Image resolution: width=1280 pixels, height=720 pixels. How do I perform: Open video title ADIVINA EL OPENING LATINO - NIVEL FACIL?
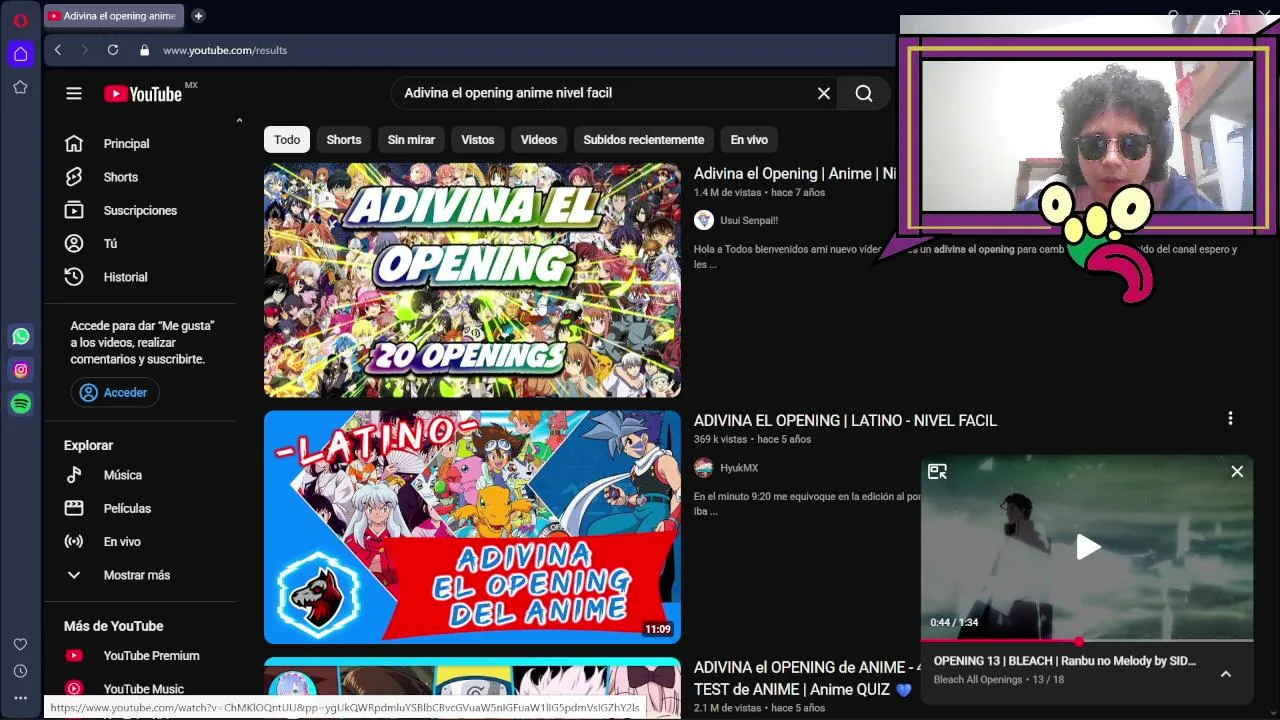[845, 421]
